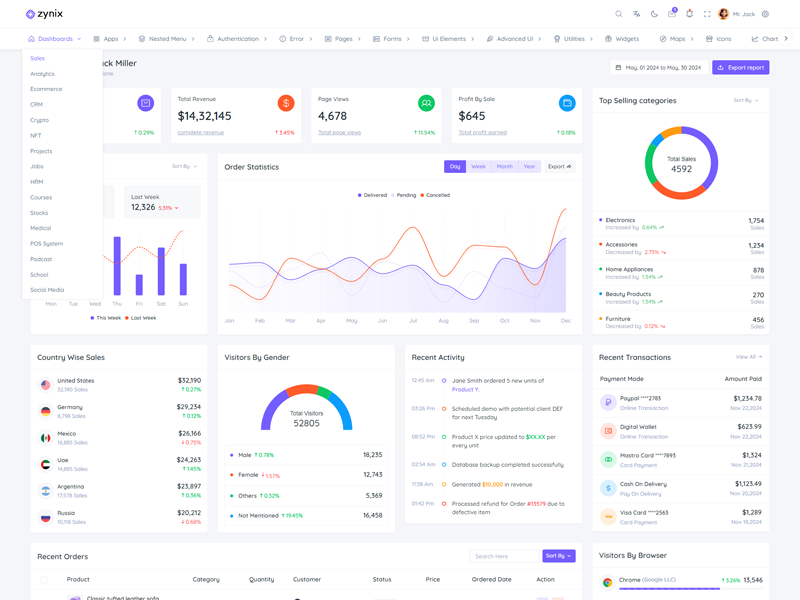Open the settings gear icon in header
Image resolution: width=800 pixels, height=600 pixels.
click(765, 14)
